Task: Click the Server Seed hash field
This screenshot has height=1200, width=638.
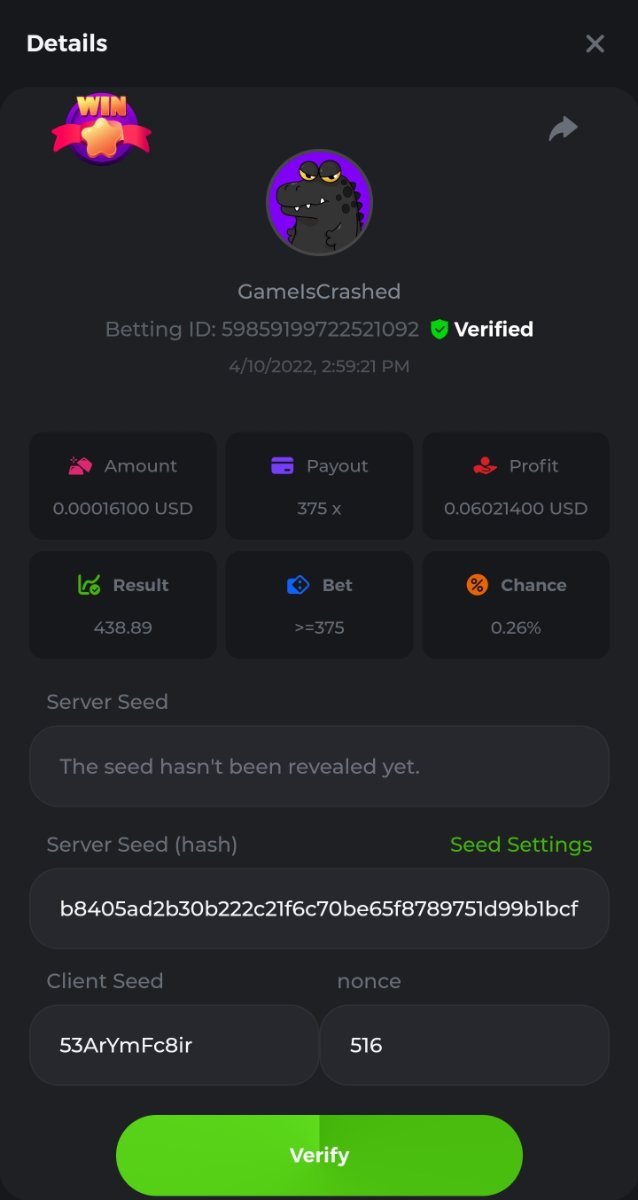Action: coord(319,908)
